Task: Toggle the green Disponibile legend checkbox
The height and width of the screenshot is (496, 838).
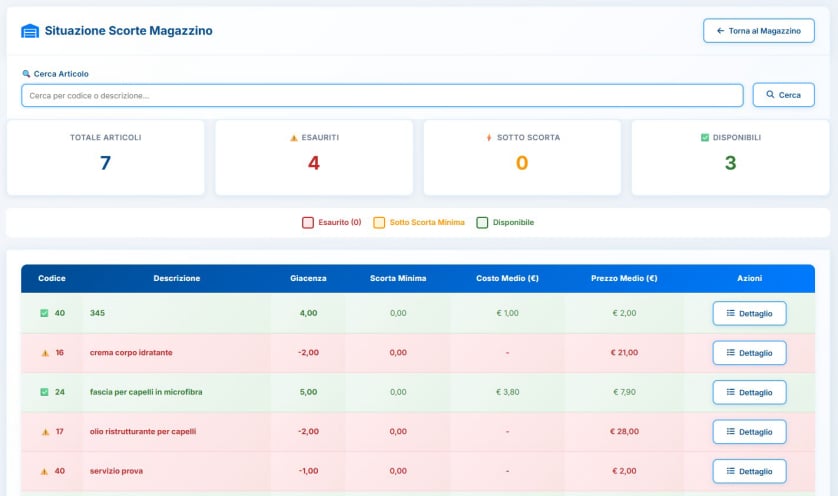Action: (x=482, y=223)
